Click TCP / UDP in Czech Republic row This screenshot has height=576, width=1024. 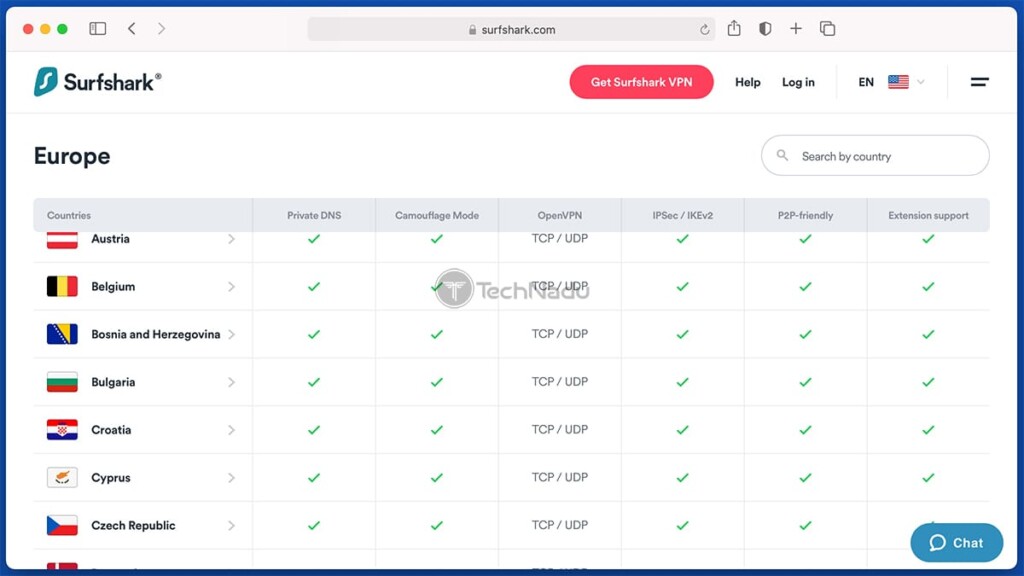click(x=560, y=524)
